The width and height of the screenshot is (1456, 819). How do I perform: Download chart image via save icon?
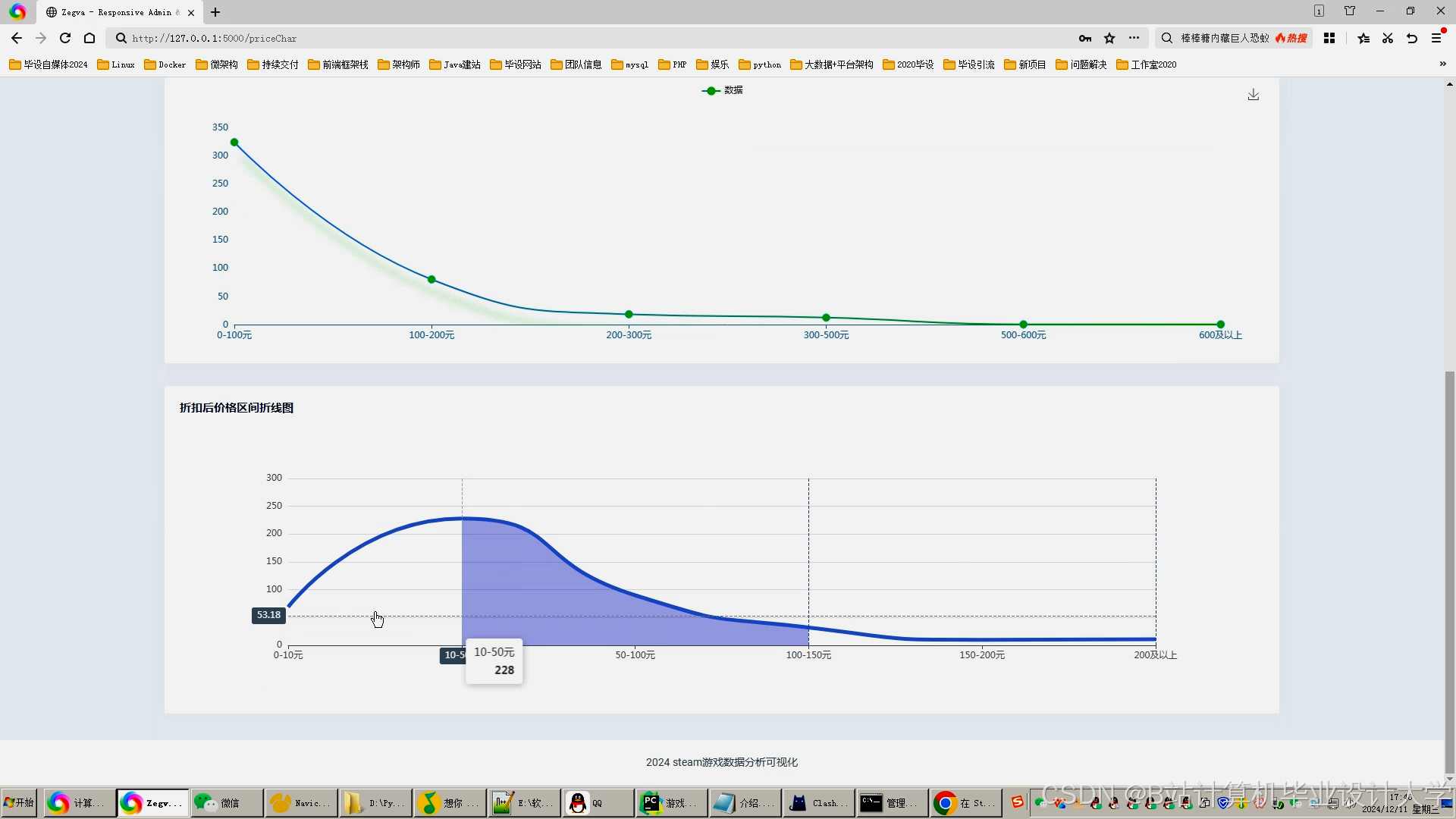click(x=1253, y=95)
